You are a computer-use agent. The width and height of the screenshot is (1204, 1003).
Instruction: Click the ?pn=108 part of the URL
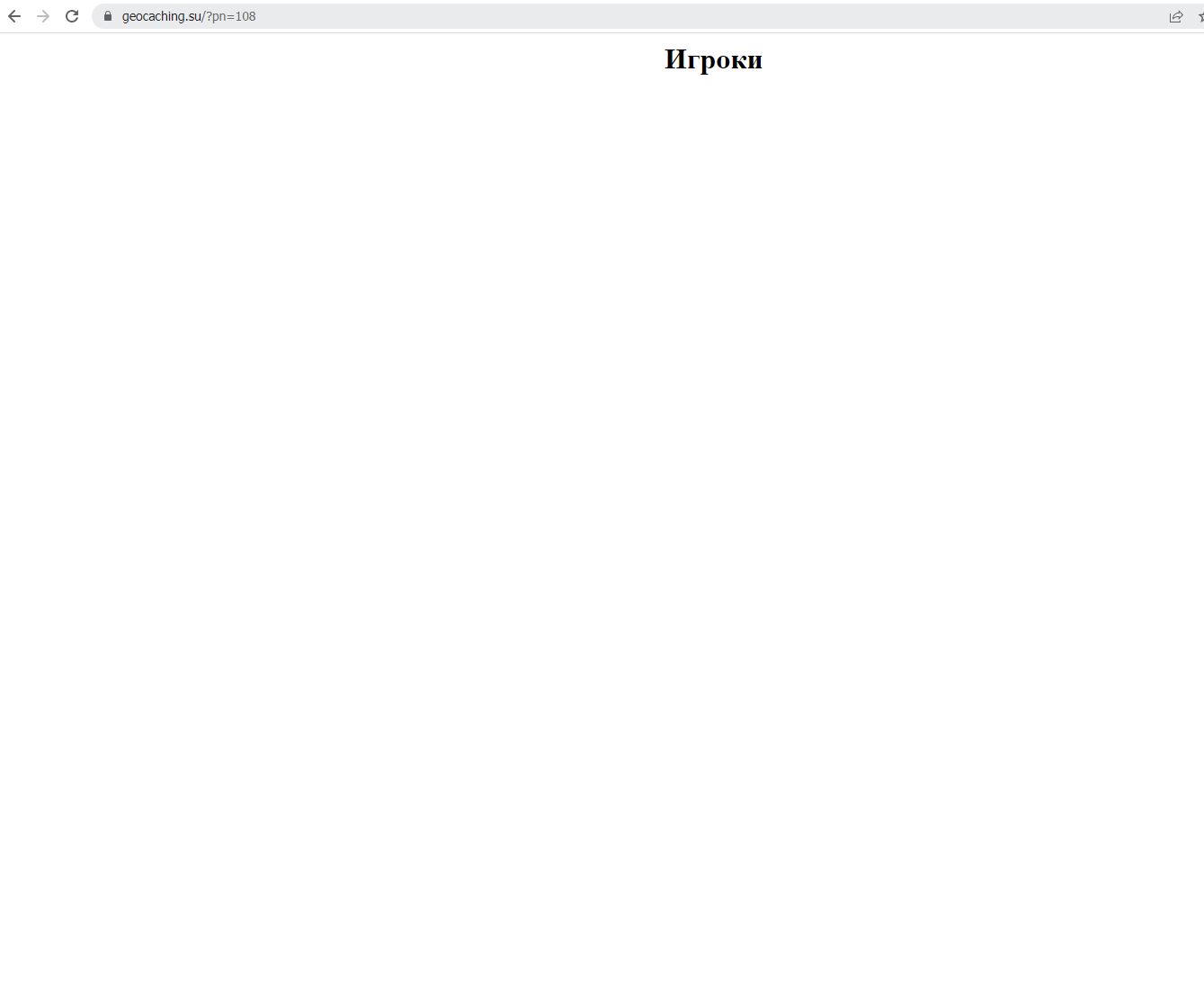(x=232, y=16)
